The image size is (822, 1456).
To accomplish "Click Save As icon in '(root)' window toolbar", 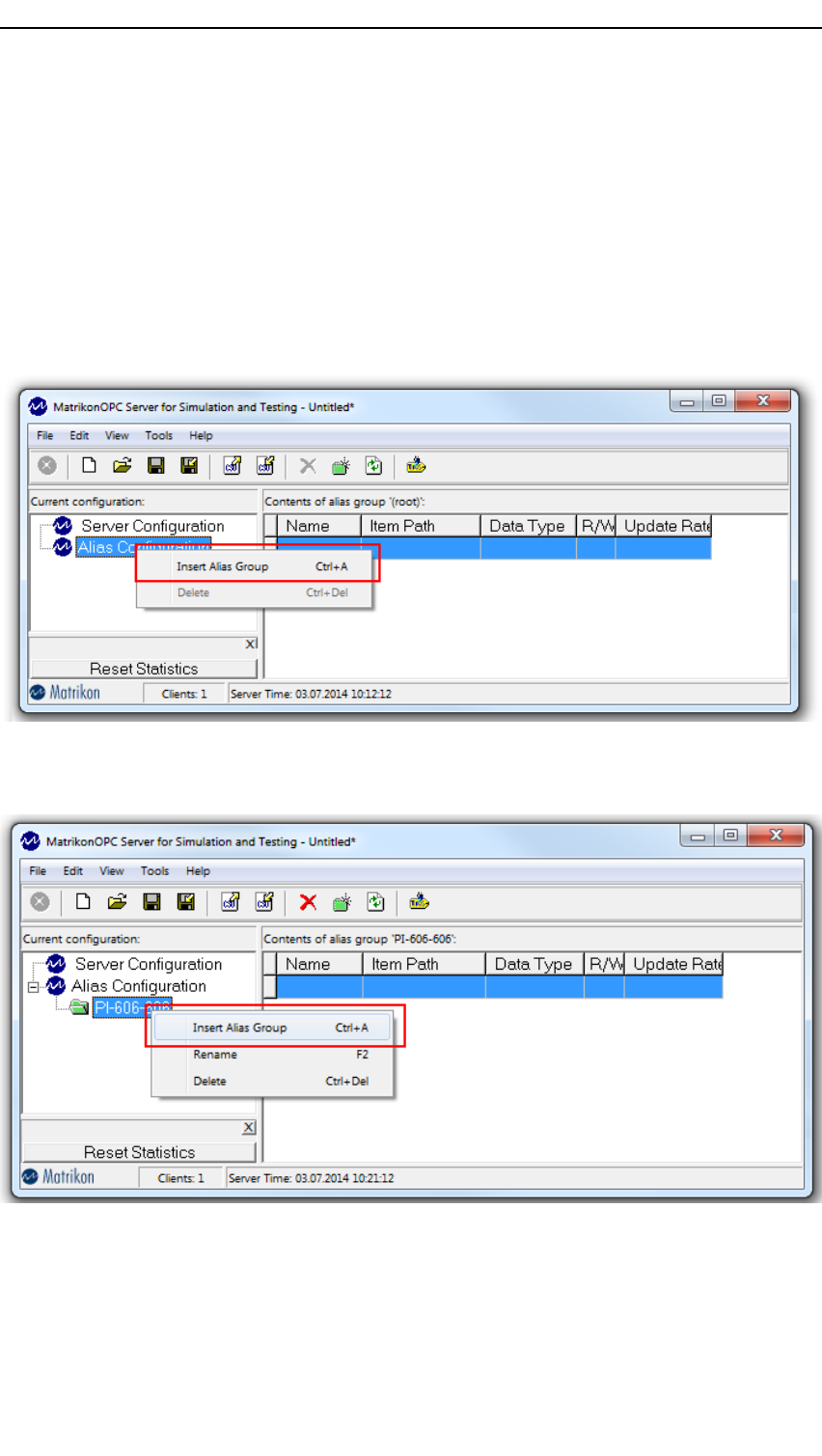I will click(189, 466).
